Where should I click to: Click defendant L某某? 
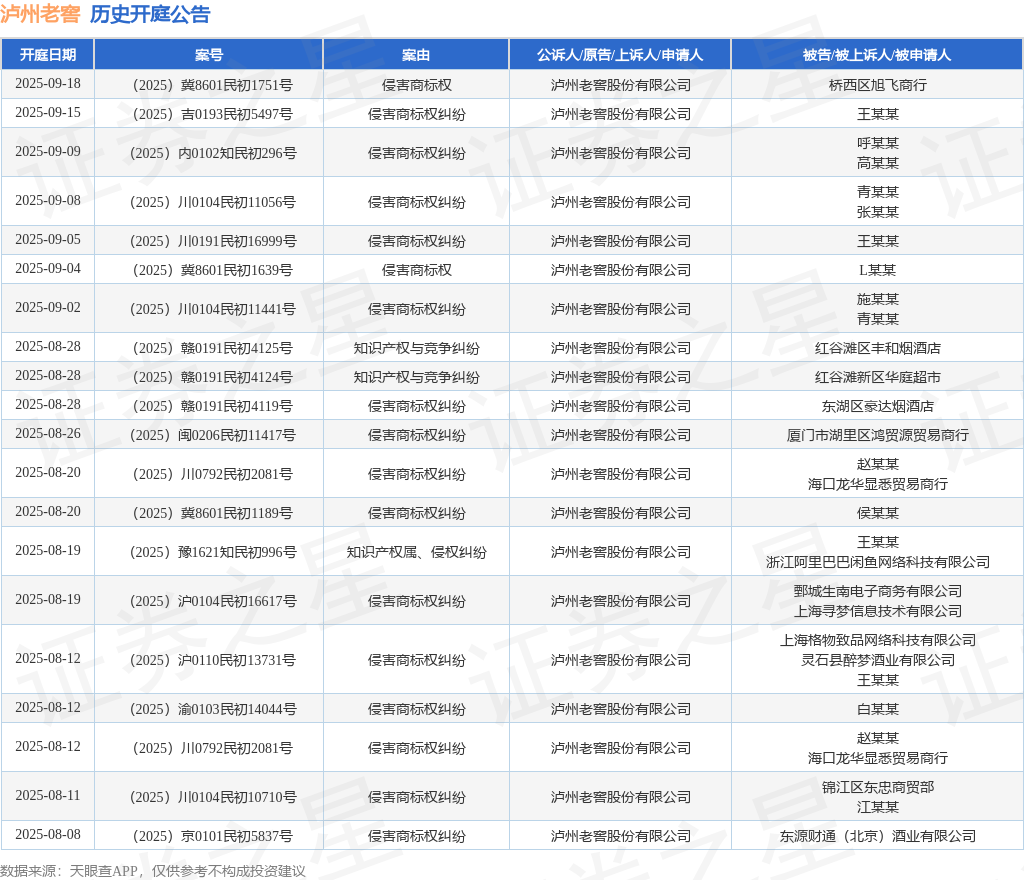877,270
